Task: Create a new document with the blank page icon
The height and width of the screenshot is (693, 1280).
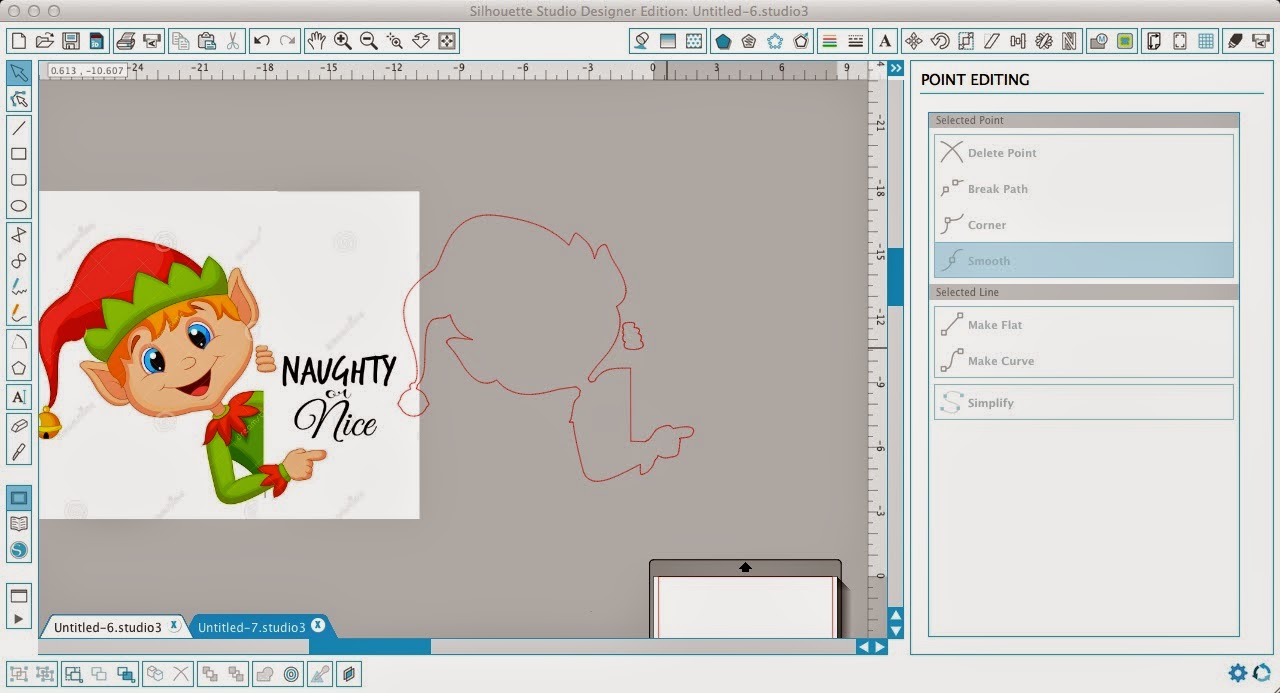Action: coord(18,41)
